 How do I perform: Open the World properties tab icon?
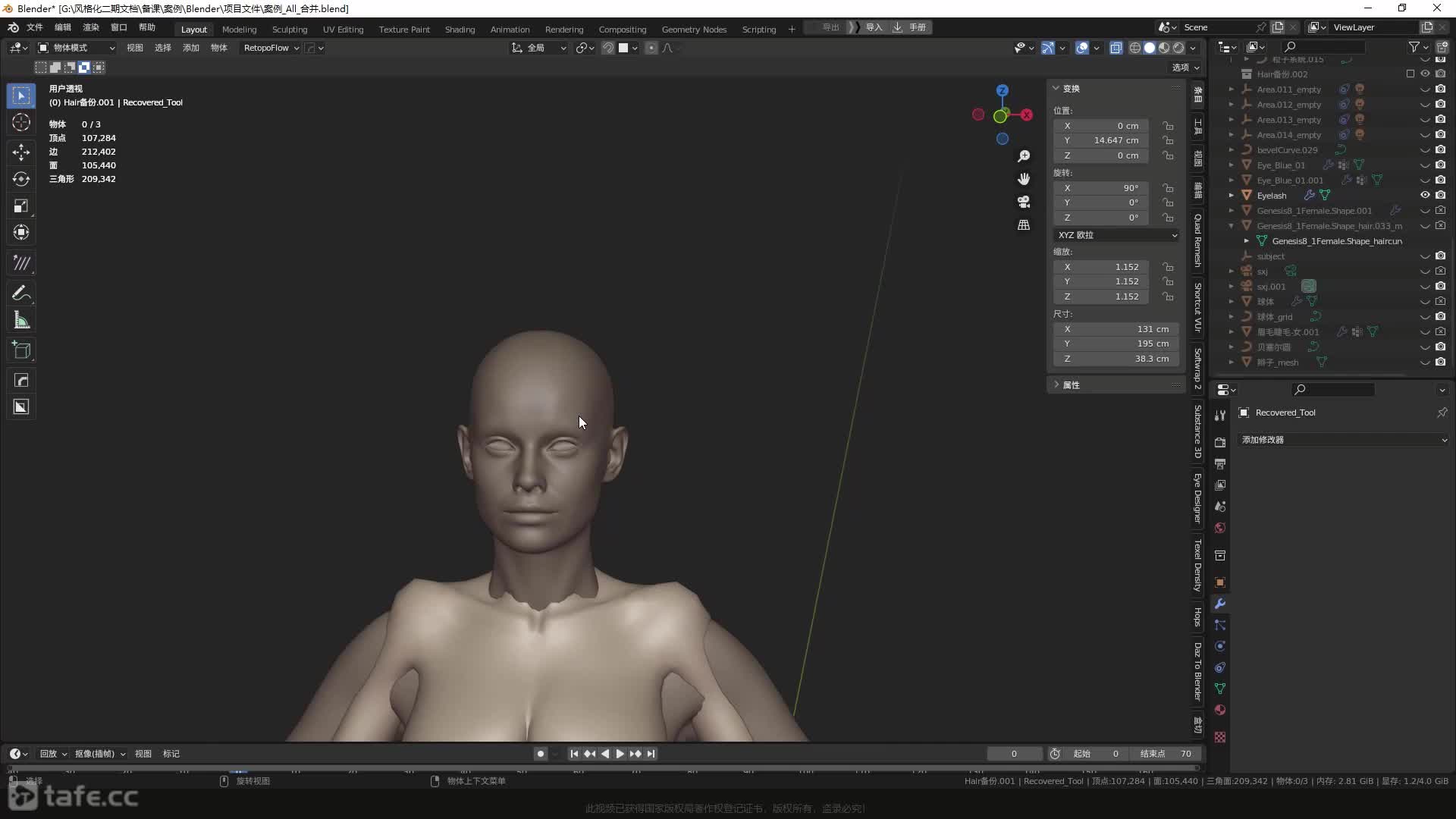coord(1220,528)
